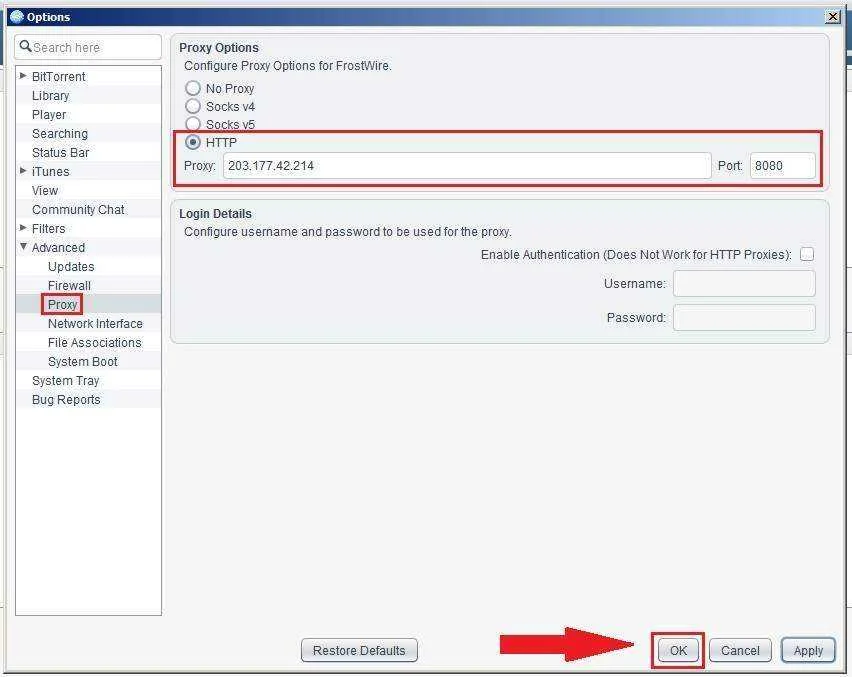This screenshot has height=677, width=852.
Task: Click the Proxy address field
Action: 467,166
